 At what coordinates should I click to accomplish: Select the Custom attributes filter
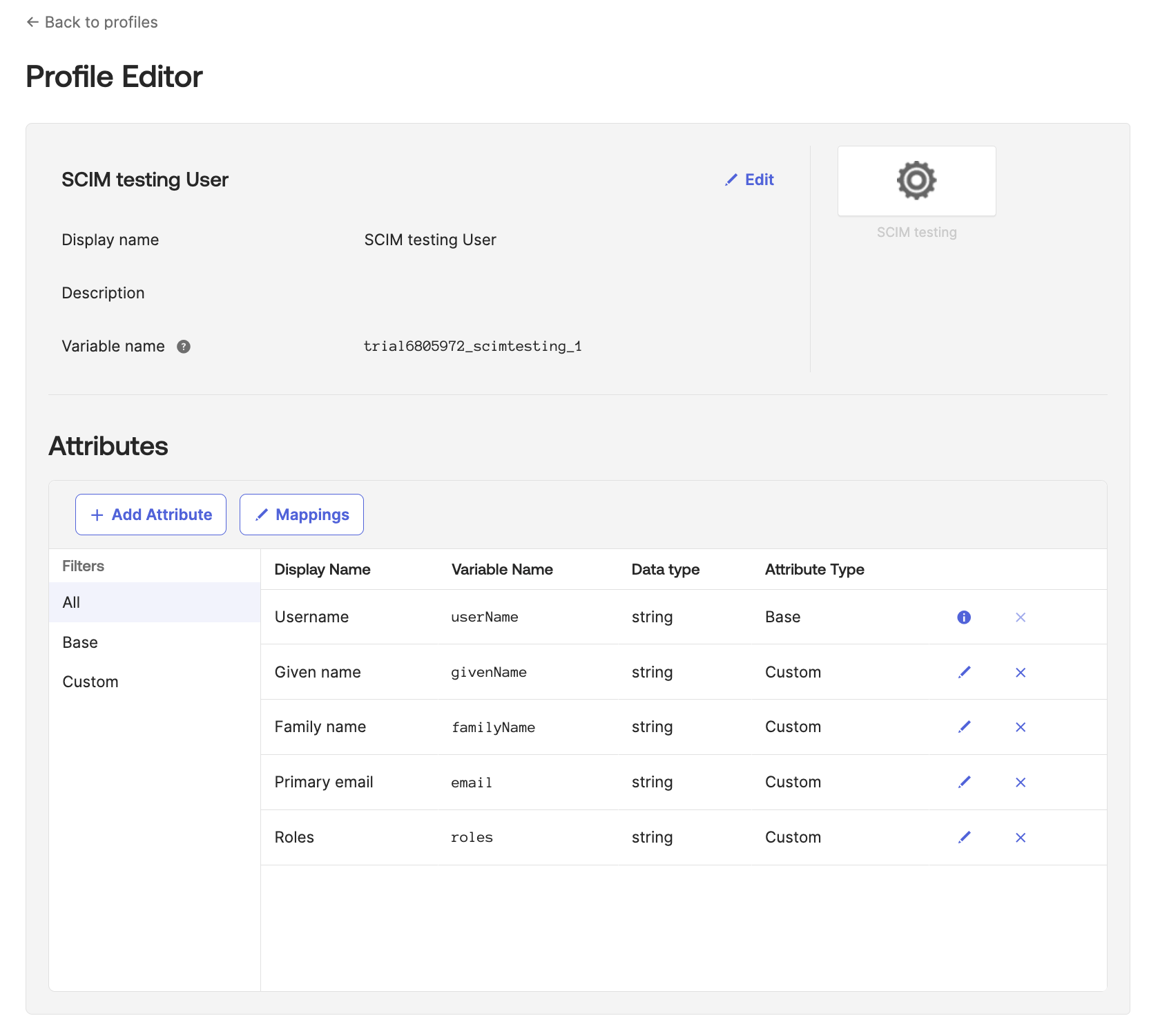coord(90,682)
